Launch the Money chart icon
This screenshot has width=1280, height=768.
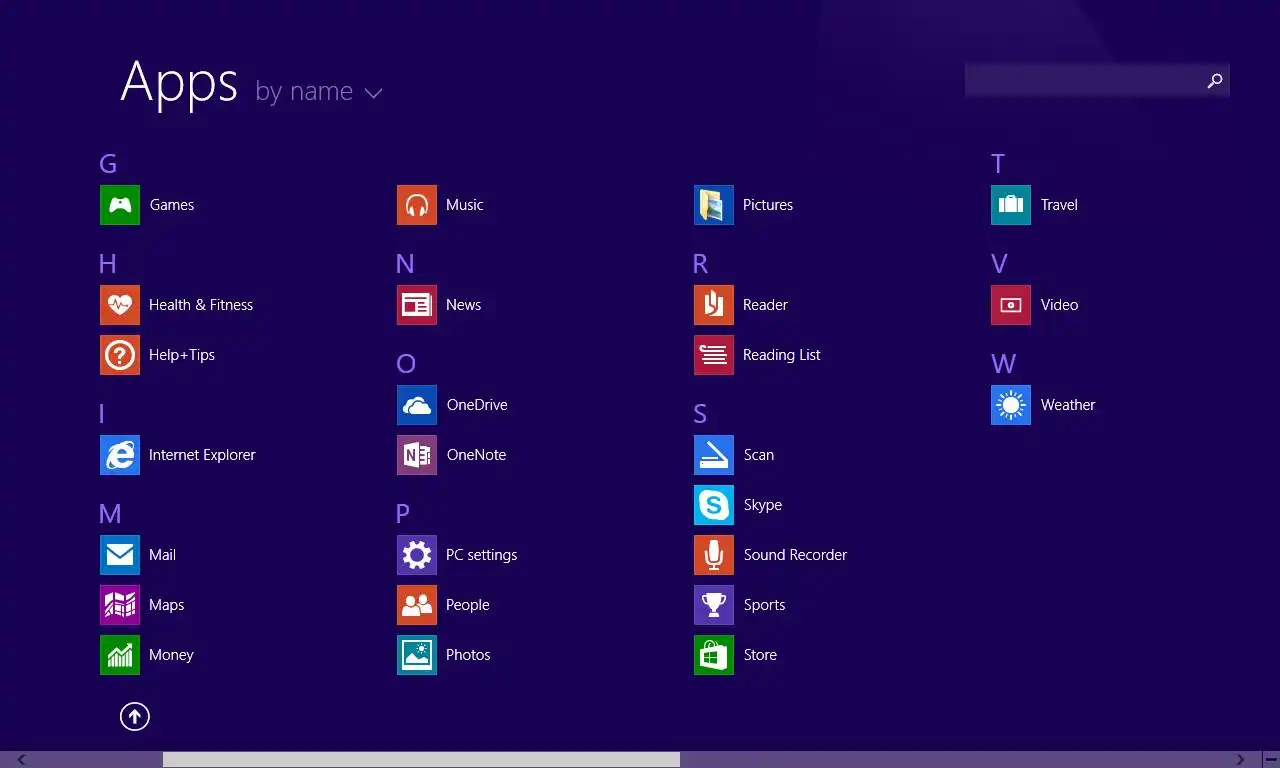pos(120,655)
